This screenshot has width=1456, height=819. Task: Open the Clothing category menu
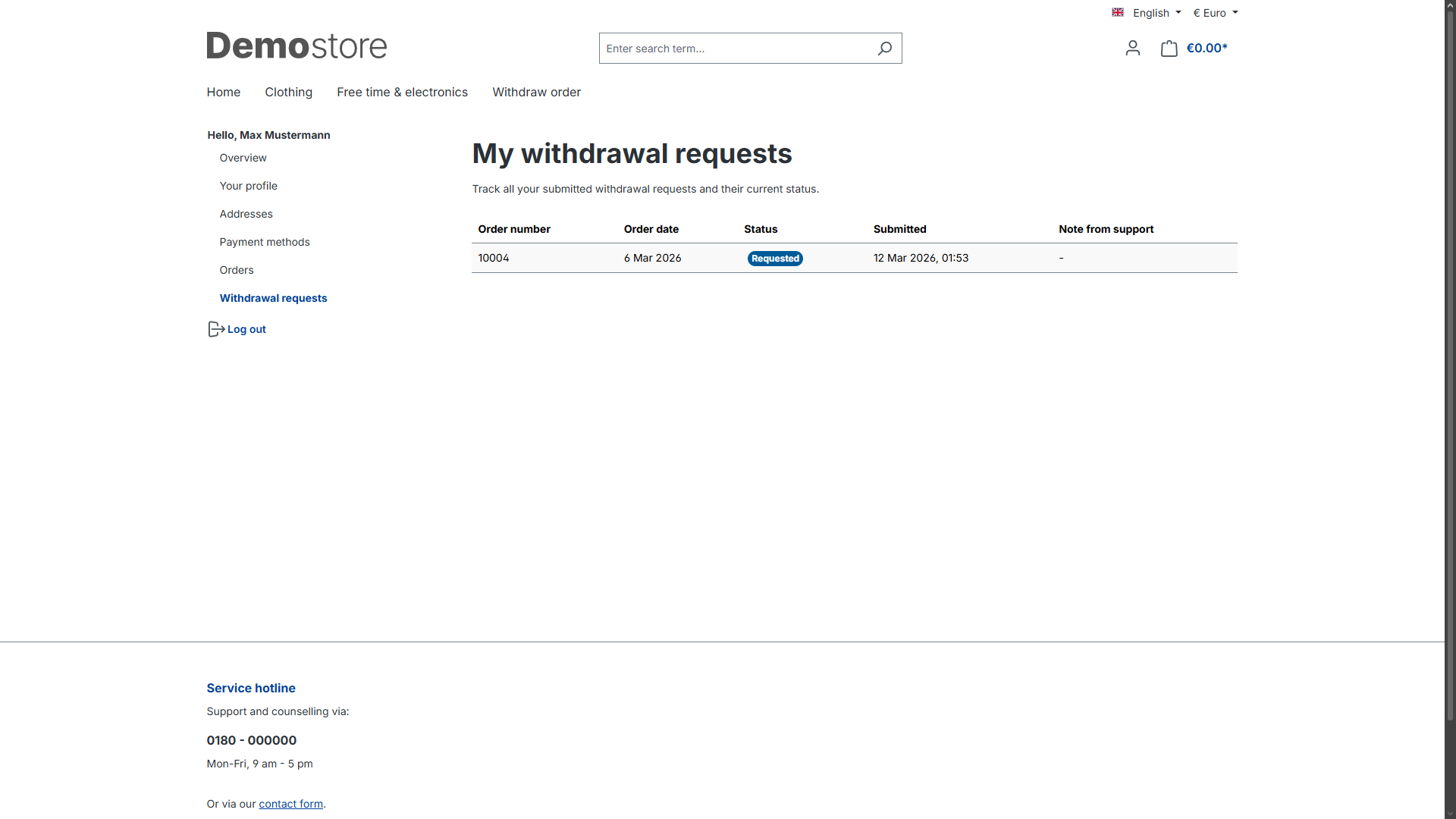(x=288, y=92)
